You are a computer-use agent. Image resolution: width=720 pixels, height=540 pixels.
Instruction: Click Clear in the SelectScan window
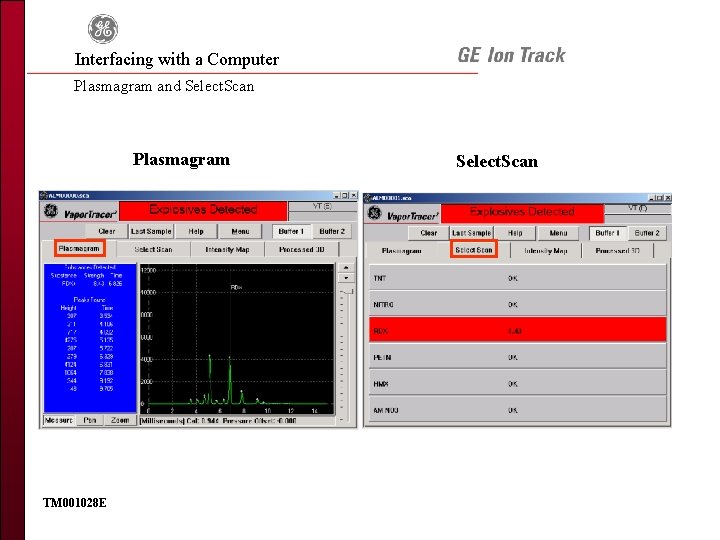point(429,233)
